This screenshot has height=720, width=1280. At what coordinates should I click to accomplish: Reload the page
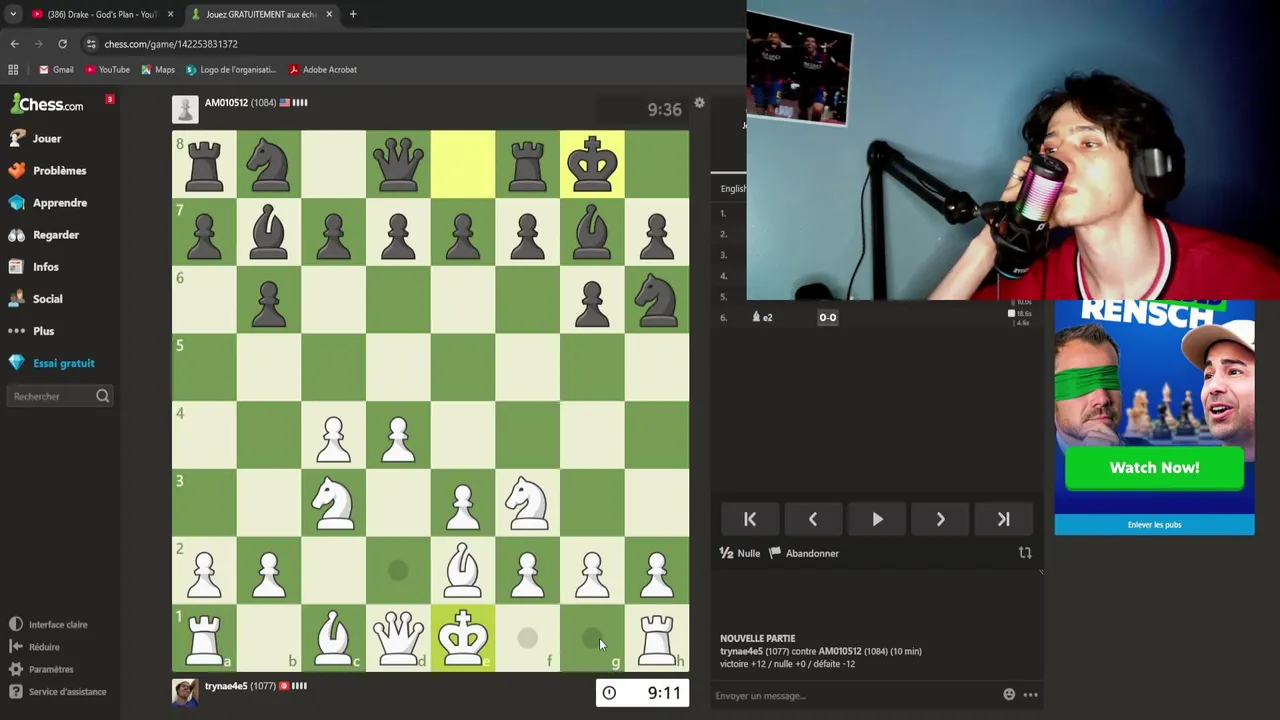[62, 44]
